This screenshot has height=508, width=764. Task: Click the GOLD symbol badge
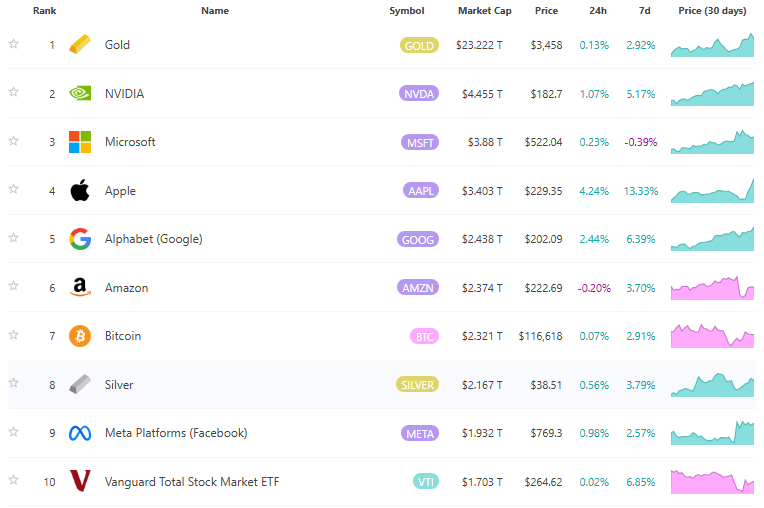419,45
